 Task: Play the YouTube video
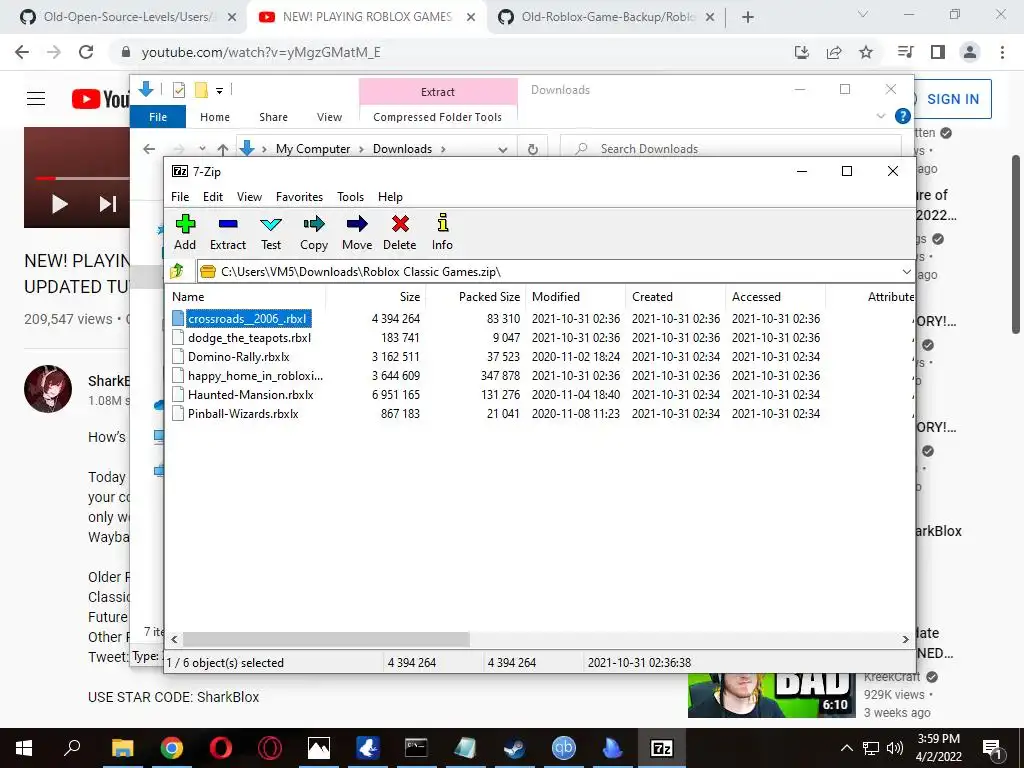point(59,204)
